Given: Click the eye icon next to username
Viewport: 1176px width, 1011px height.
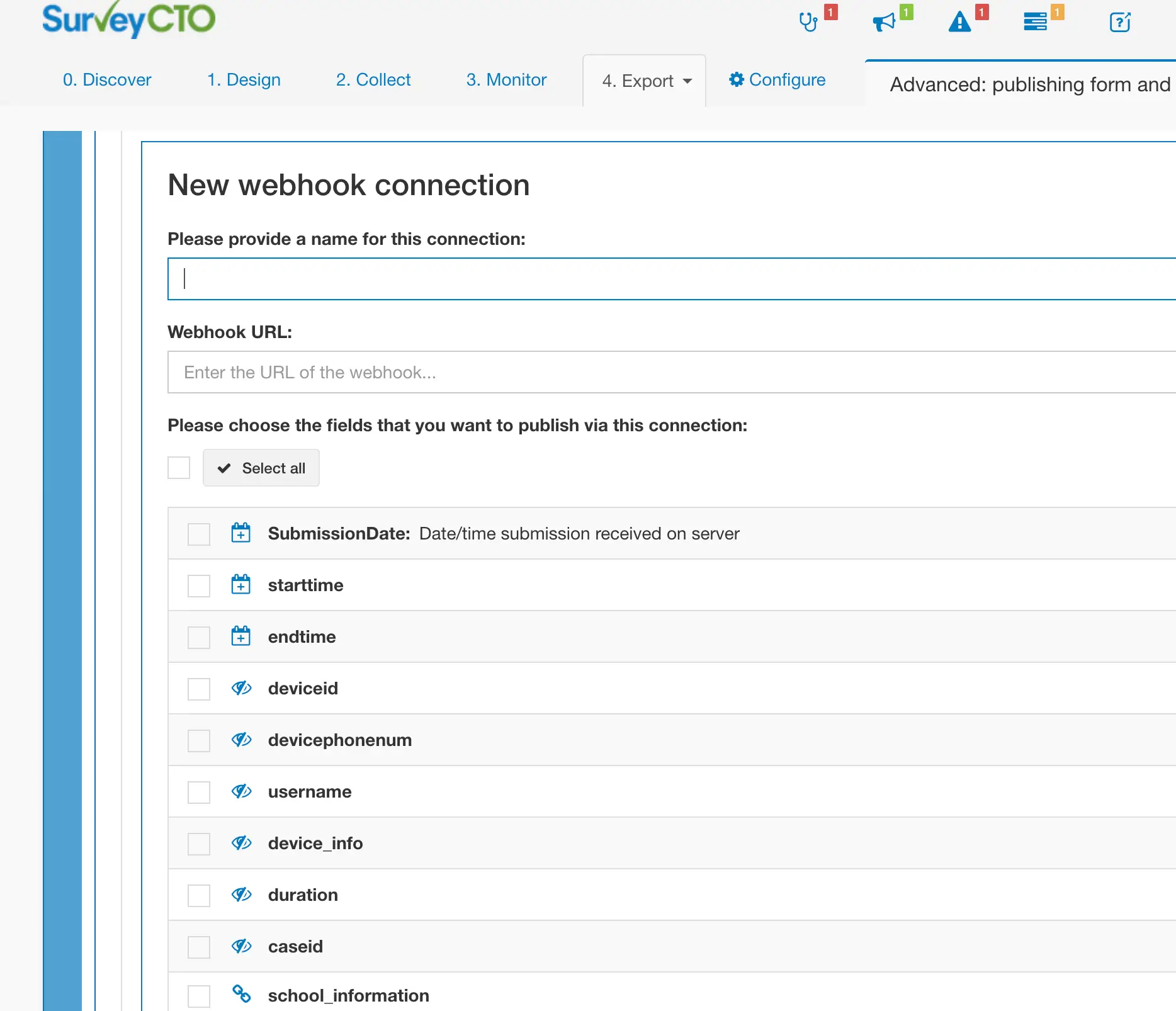Looking at the screenshot, I should (241, 791).
